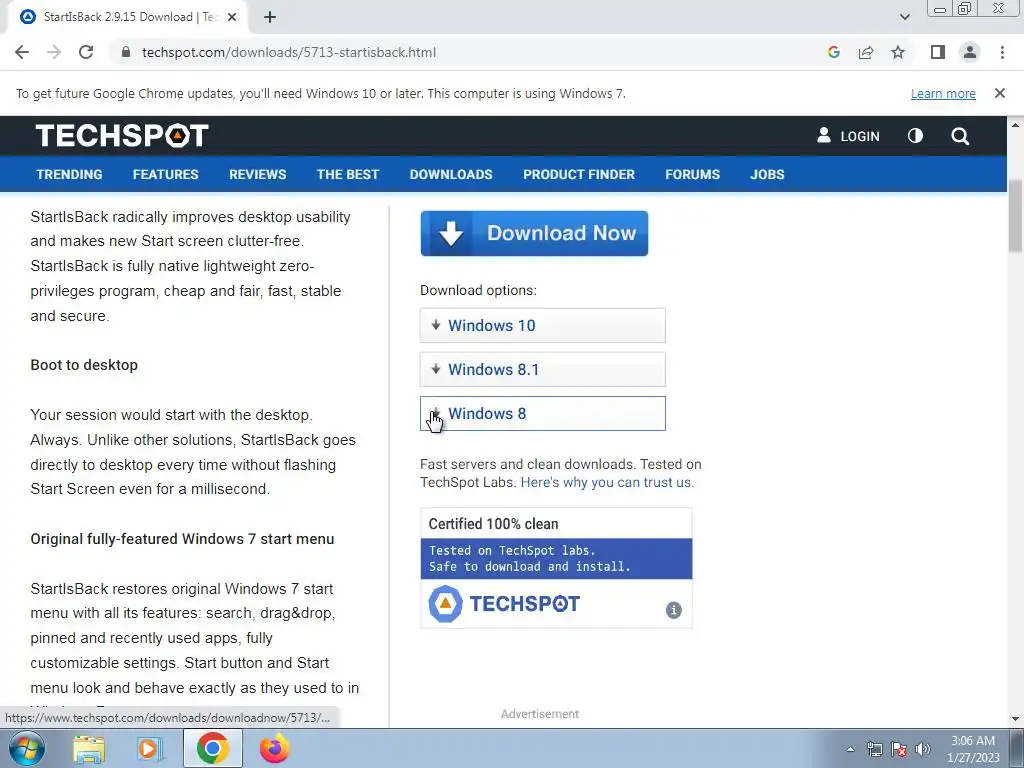1024x768 pixels.
Task: Click the padlock site info icon
Action: (126, 52)
